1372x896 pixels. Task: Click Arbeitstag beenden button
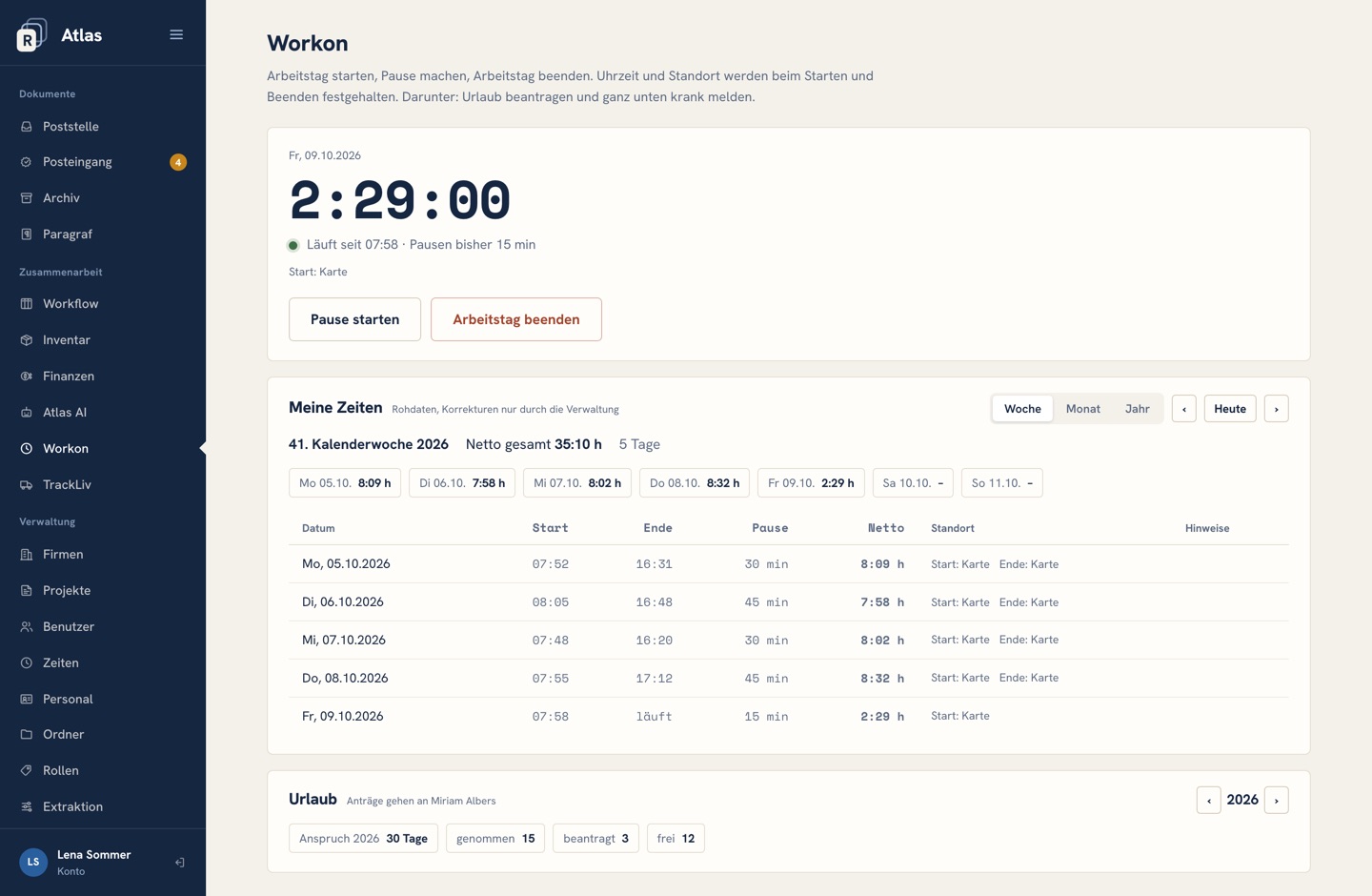pos(516,319)
